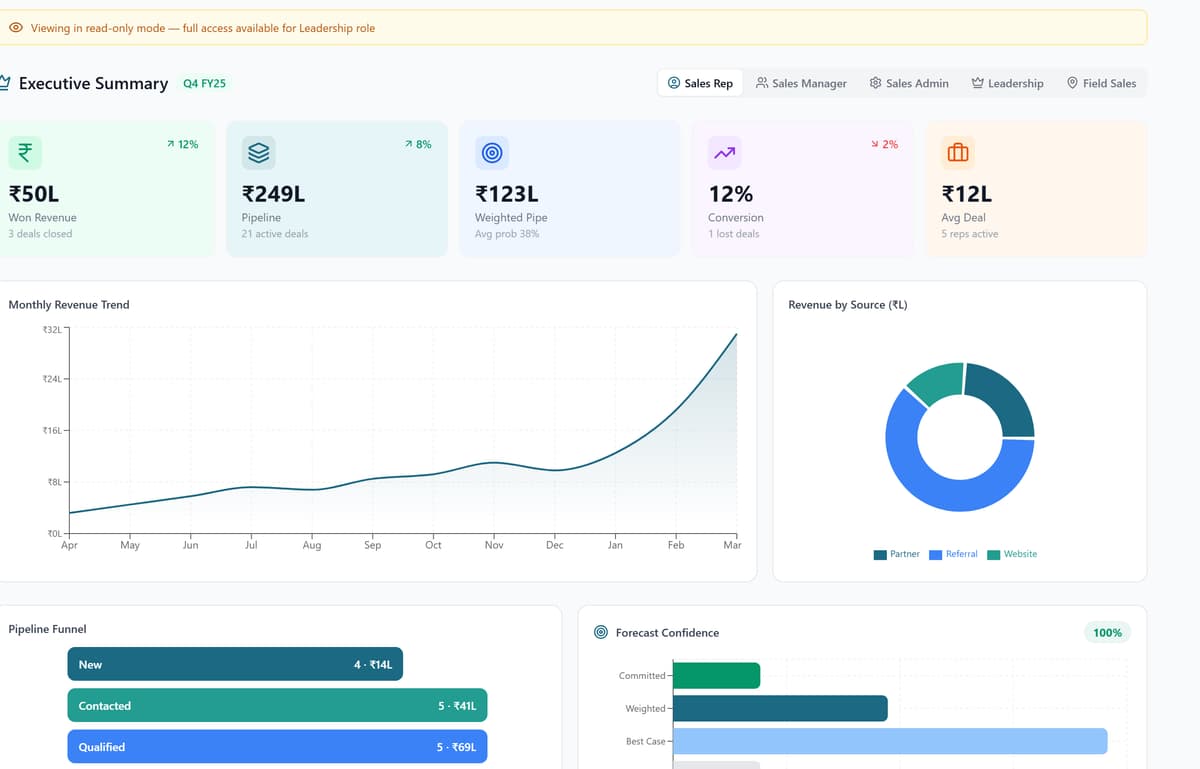
Task: Click the target icon on Weighted Pipe card
Action: 492,153
